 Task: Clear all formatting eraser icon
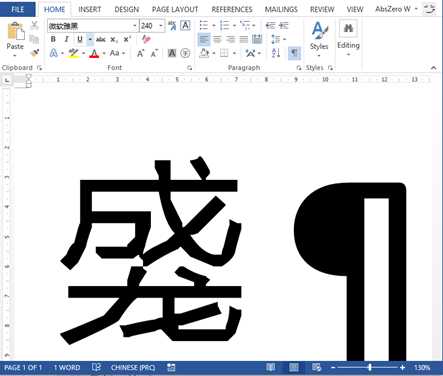146,40
